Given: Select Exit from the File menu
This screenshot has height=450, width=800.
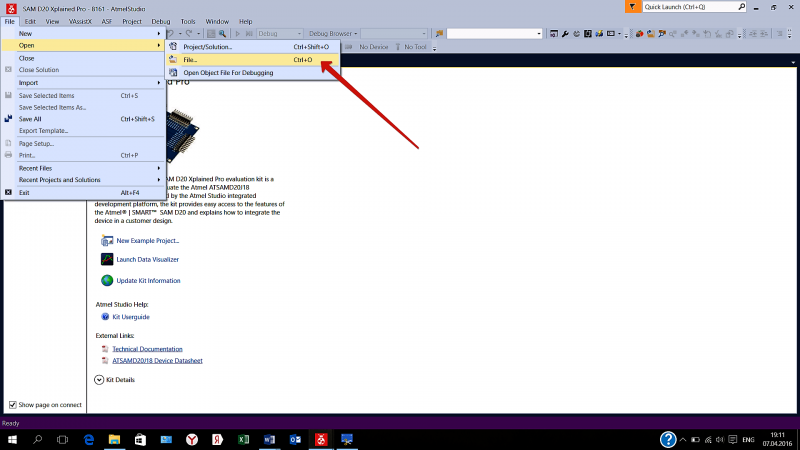Looking at the screenshot, I should [x=83, y=193].
